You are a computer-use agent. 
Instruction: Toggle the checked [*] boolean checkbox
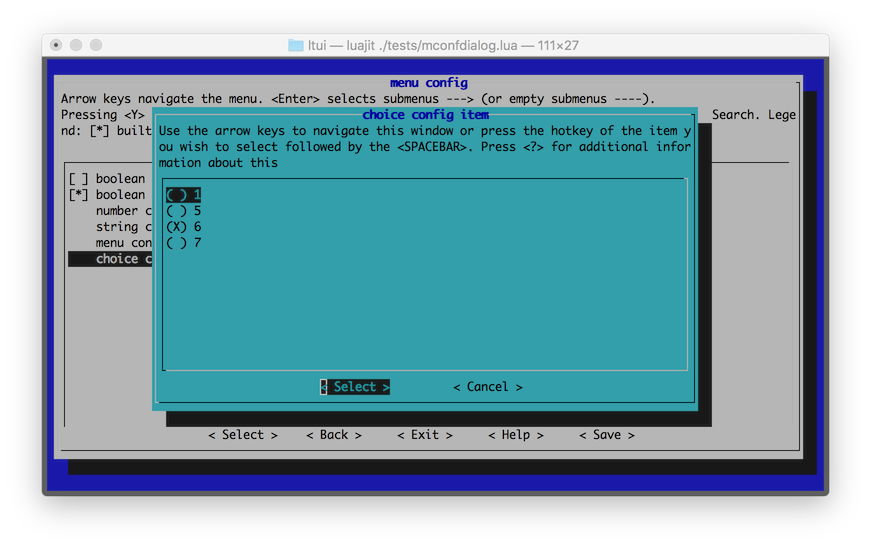(x=78, y=195)
